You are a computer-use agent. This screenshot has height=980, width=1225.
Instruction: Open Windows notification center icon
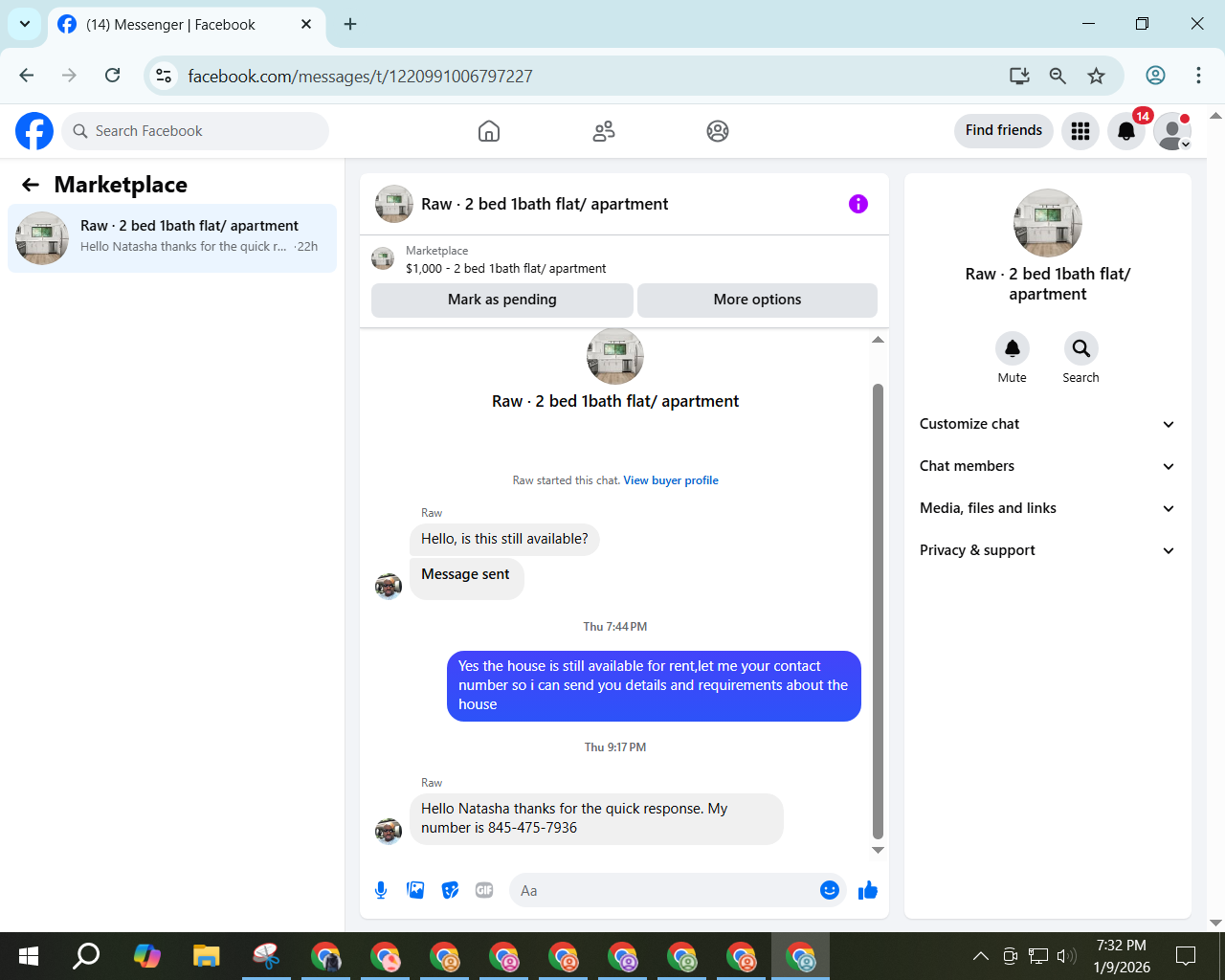(1186, 955)
